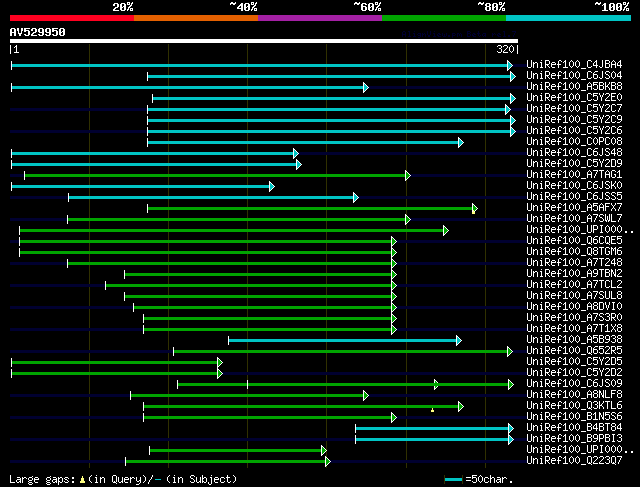Viewport: 640px width, 487px height.
Task: Click the UniRef100_A5AFX7 label
Action: tap(574, 208)
